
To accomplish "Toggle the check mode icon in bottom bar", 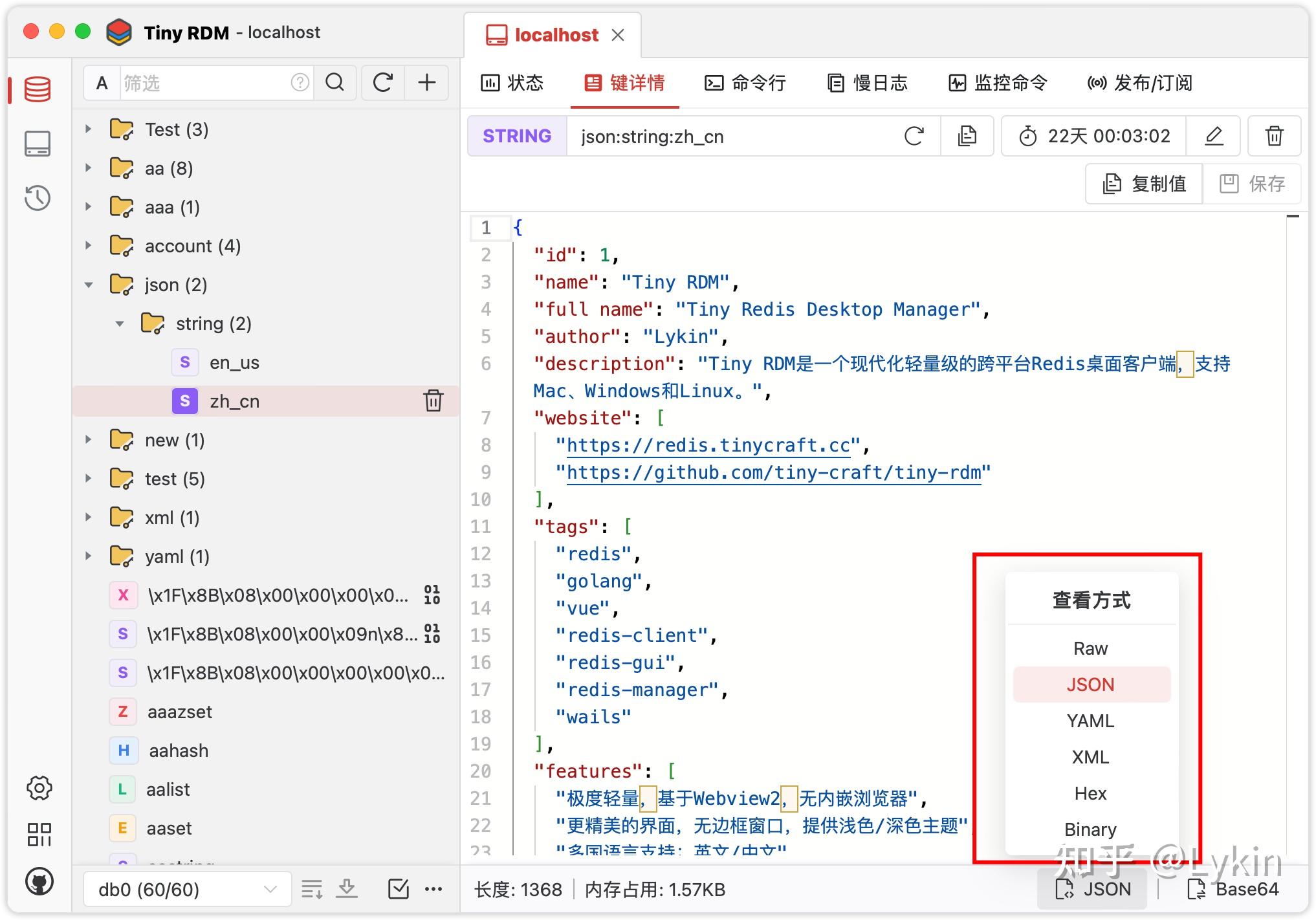I will (398, 889).
